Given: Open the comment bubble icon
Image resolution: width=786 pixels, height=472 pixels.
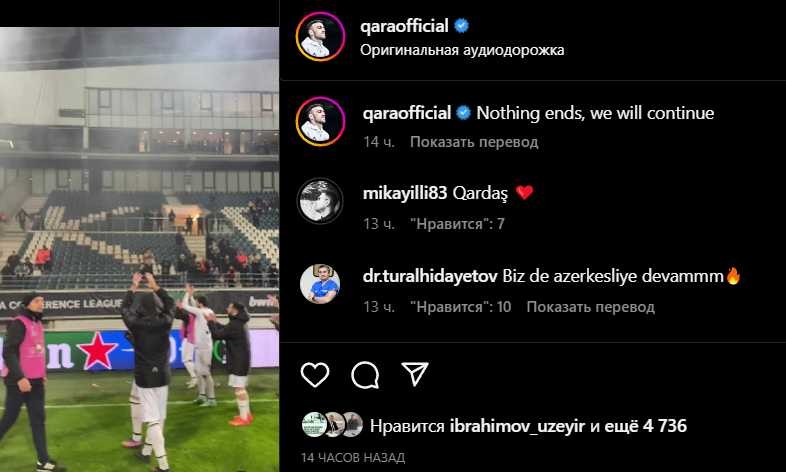Looking at the screenshot, I should pyautogui.click(x=365, y=375).
